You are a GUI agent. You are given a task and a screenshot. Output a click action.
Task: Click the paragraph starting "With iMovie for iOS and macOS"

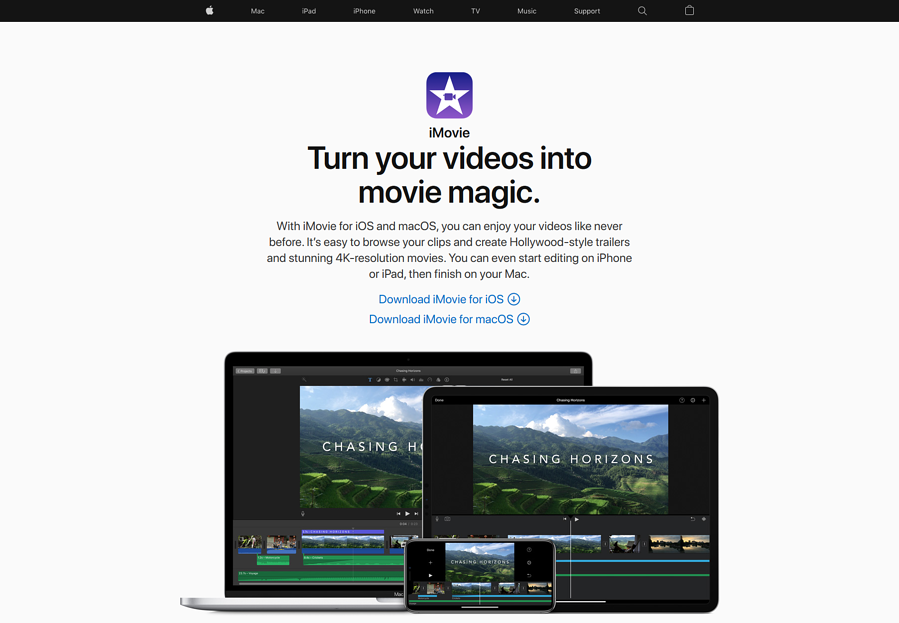(x=450, y=250)
